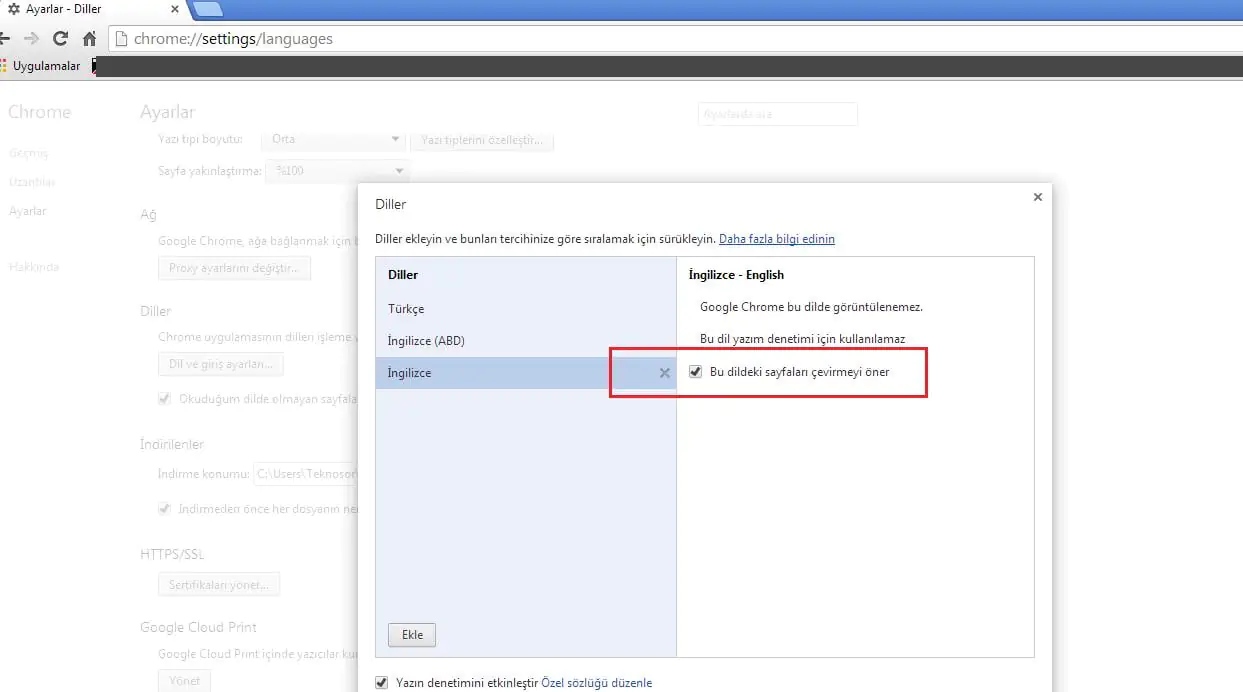Navigate back using the back arrow
This screenshot has height=692, width=1243.
(x=7, y=38)
